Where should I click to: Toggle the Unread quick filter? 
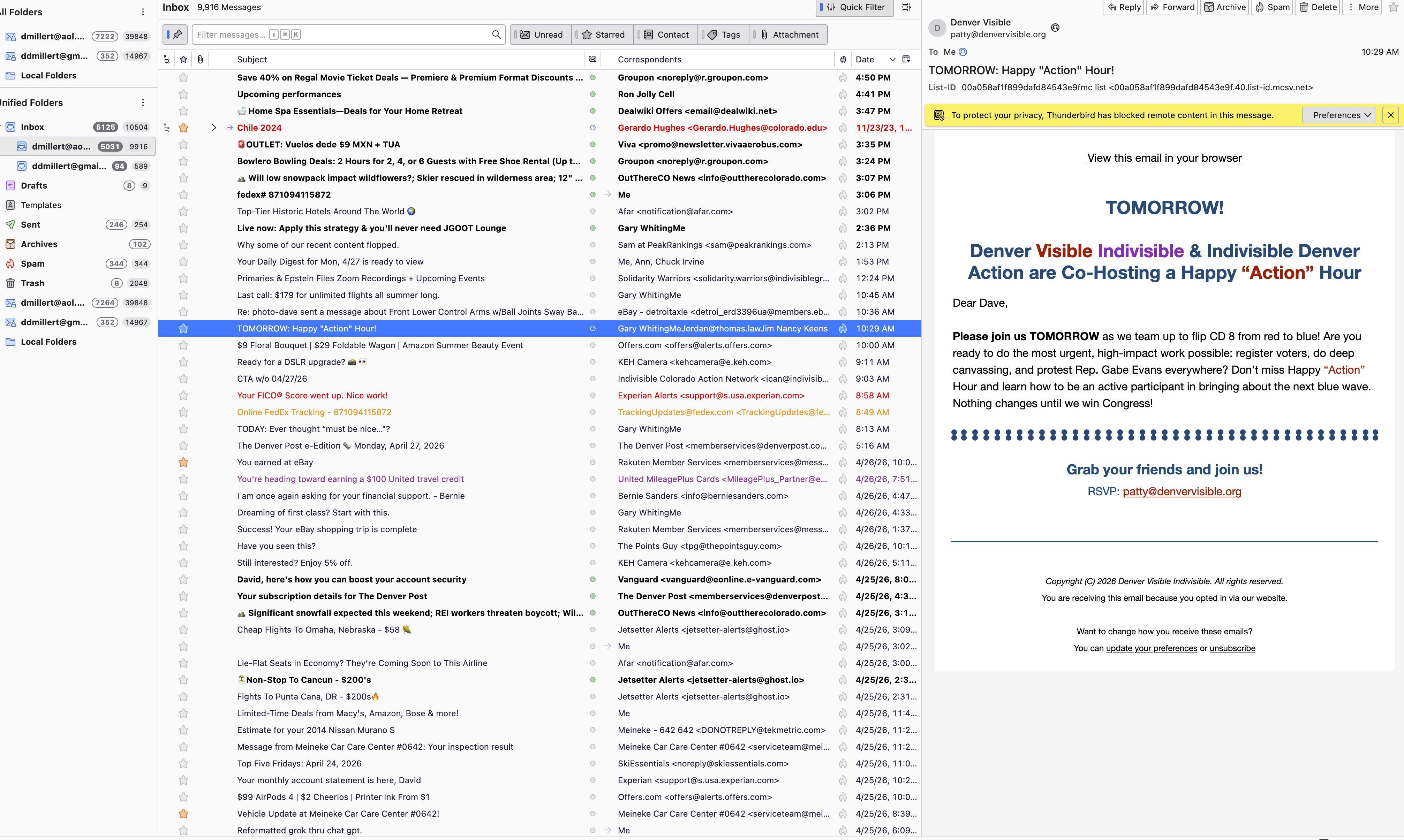pyautogui.click(x=542, y=35)
